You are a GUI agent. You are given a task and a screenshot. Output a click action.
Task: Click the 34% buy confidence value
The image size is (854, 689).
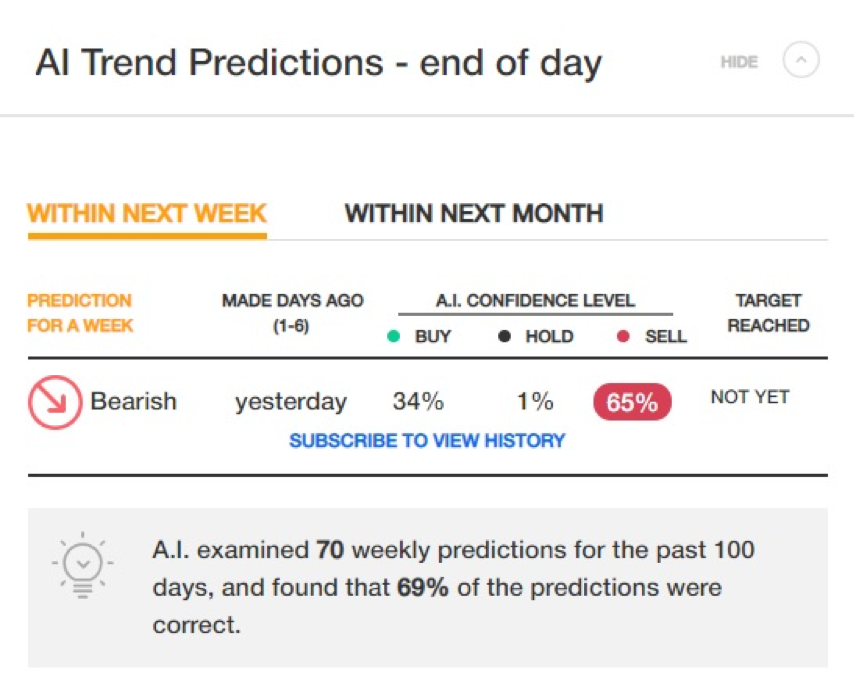pyautogui.click(x=418, y=401)
